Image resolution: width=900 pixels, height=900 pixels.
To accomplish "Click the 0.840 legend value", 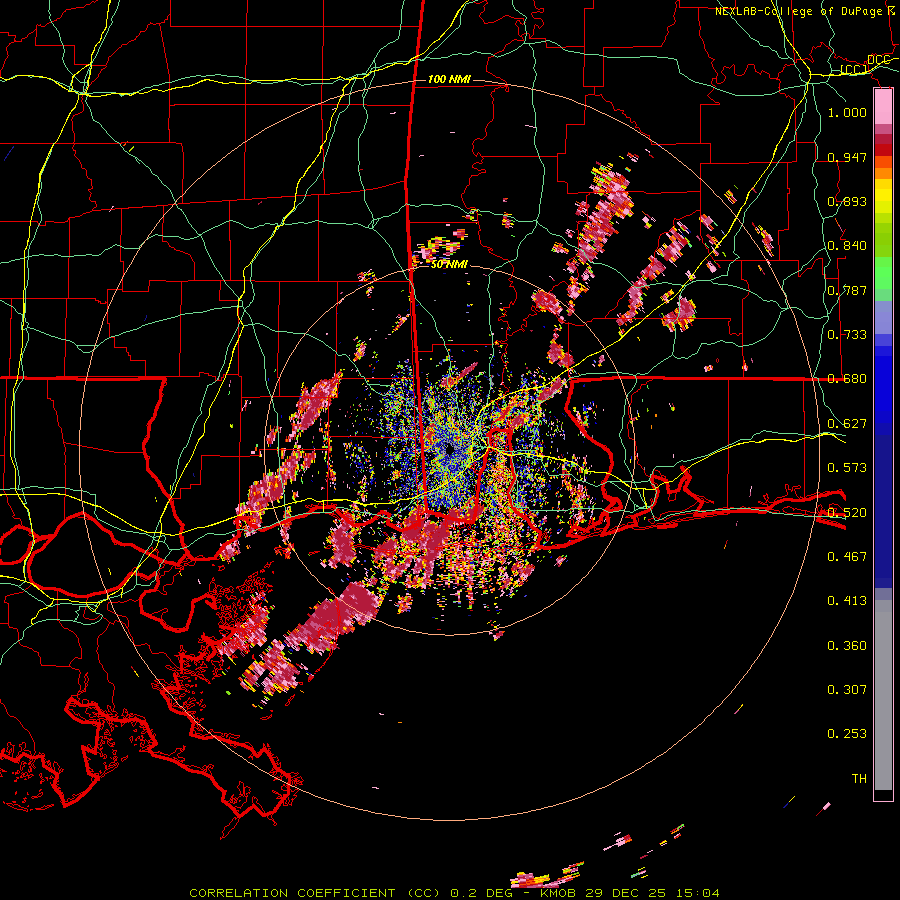I will (x=847, y=246).
